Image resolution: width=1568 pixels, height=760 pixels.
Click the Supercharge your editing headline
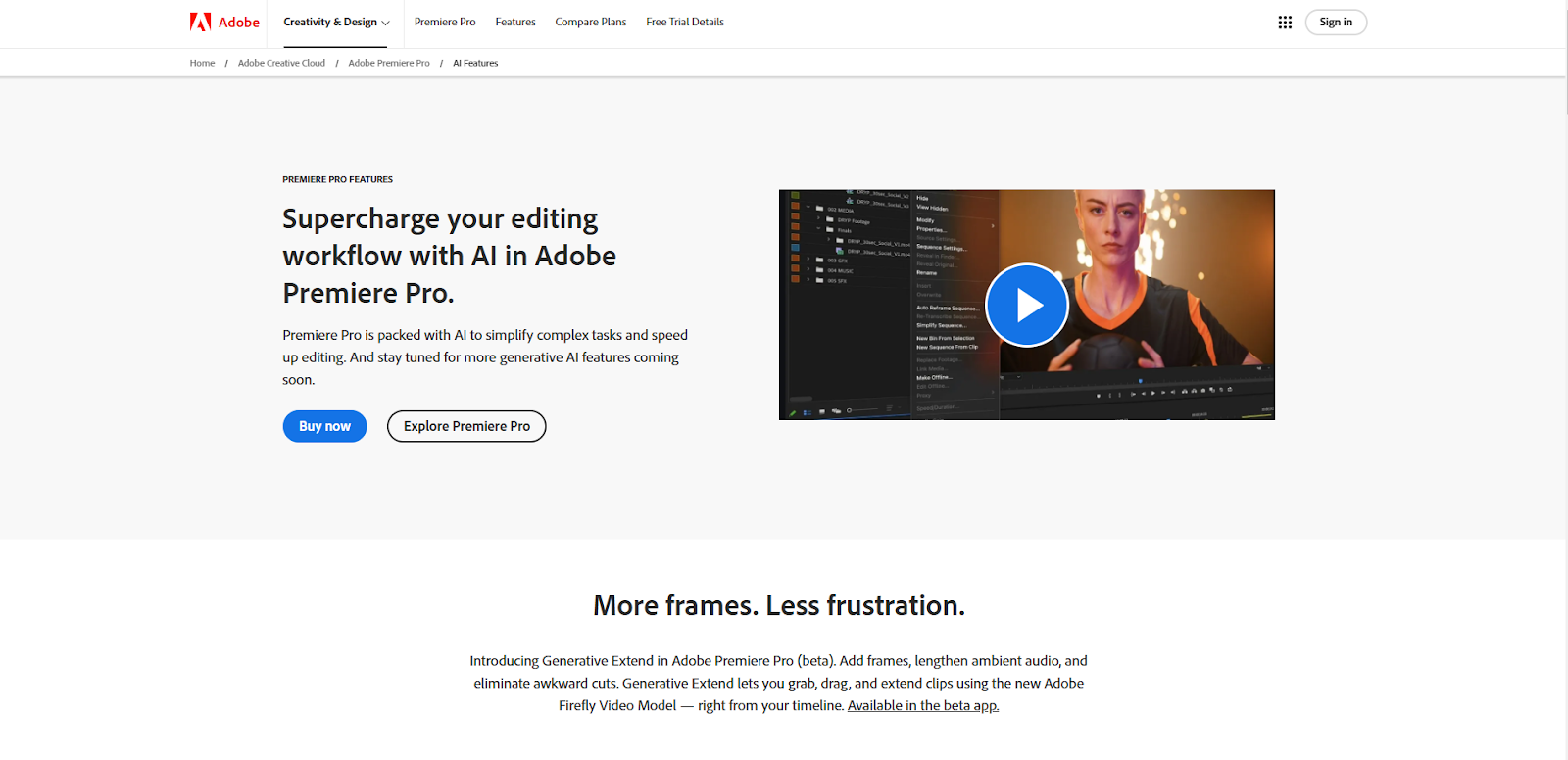pos(450,256)
